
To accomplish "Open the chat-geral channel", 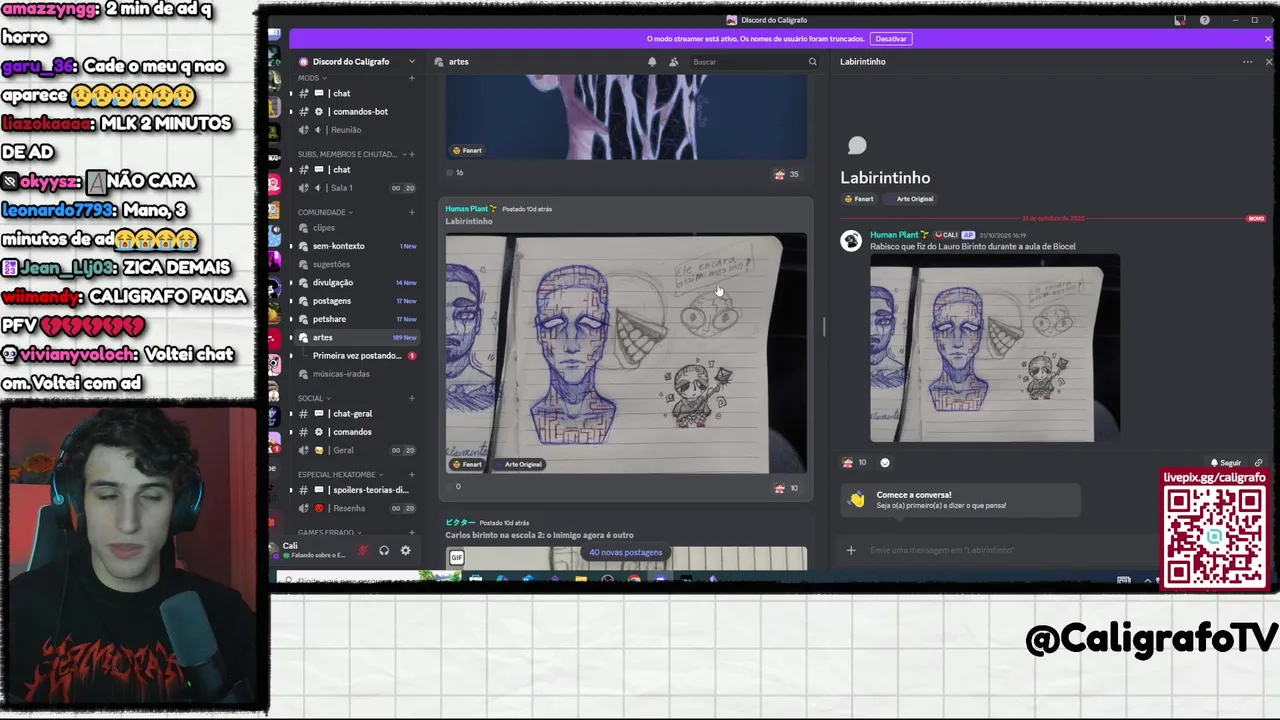I will (x=355, y=414).
